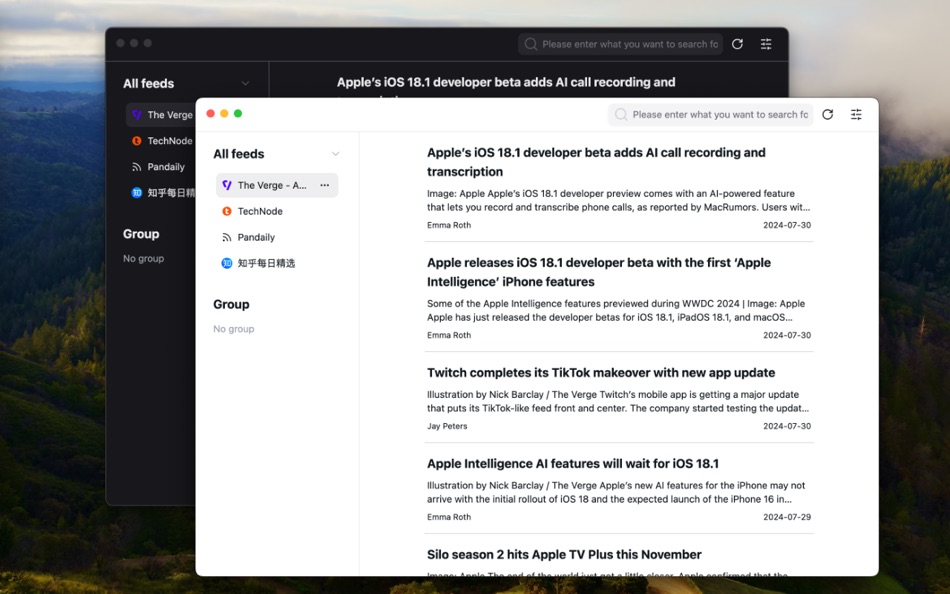
Task: Click the Pandaily RSS icon in dark window
Action: [137, 167]
